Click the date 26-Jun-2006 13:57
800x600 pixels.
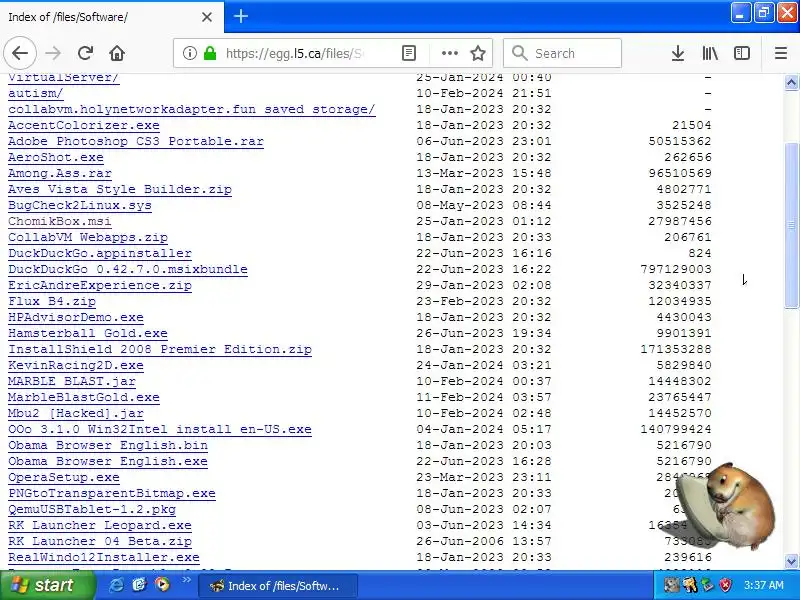point(484,541)
